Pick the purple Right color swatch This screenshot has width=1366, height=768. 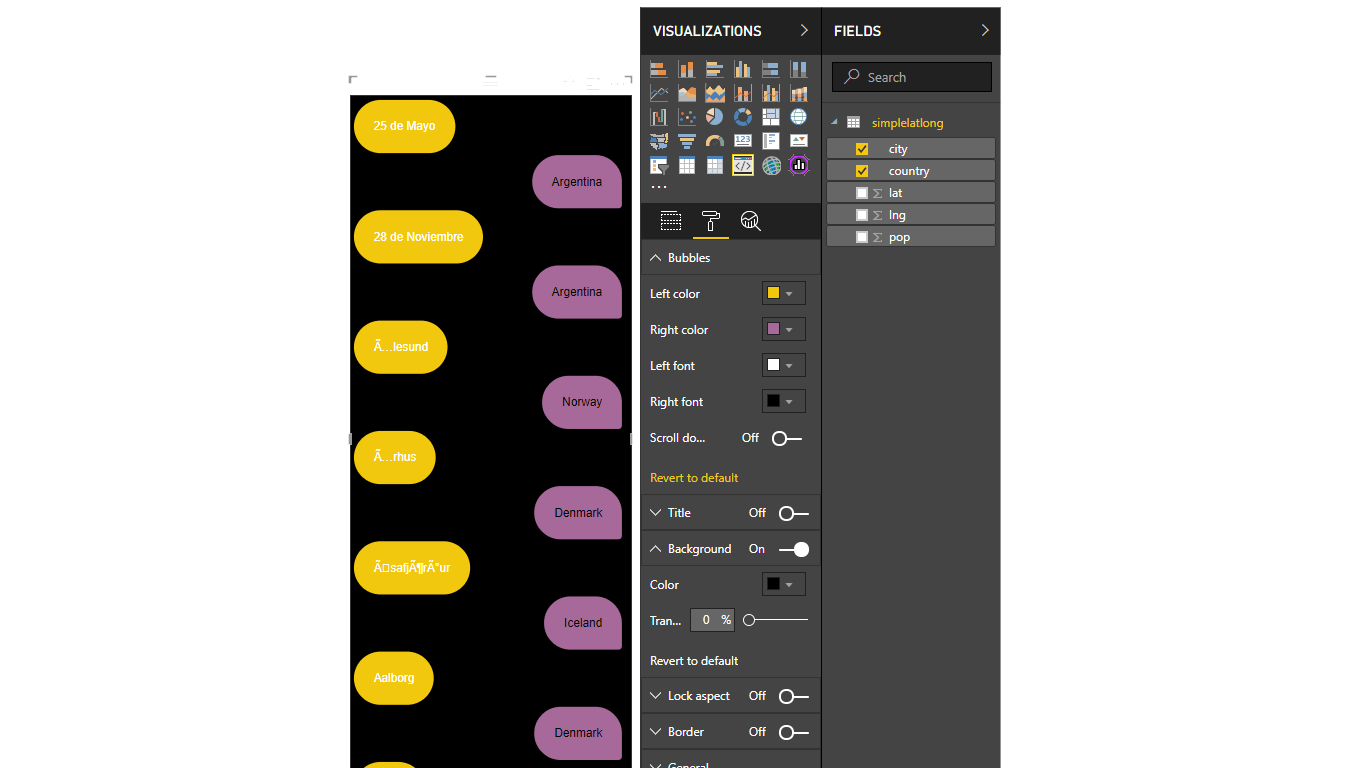(x=773, y=330)
